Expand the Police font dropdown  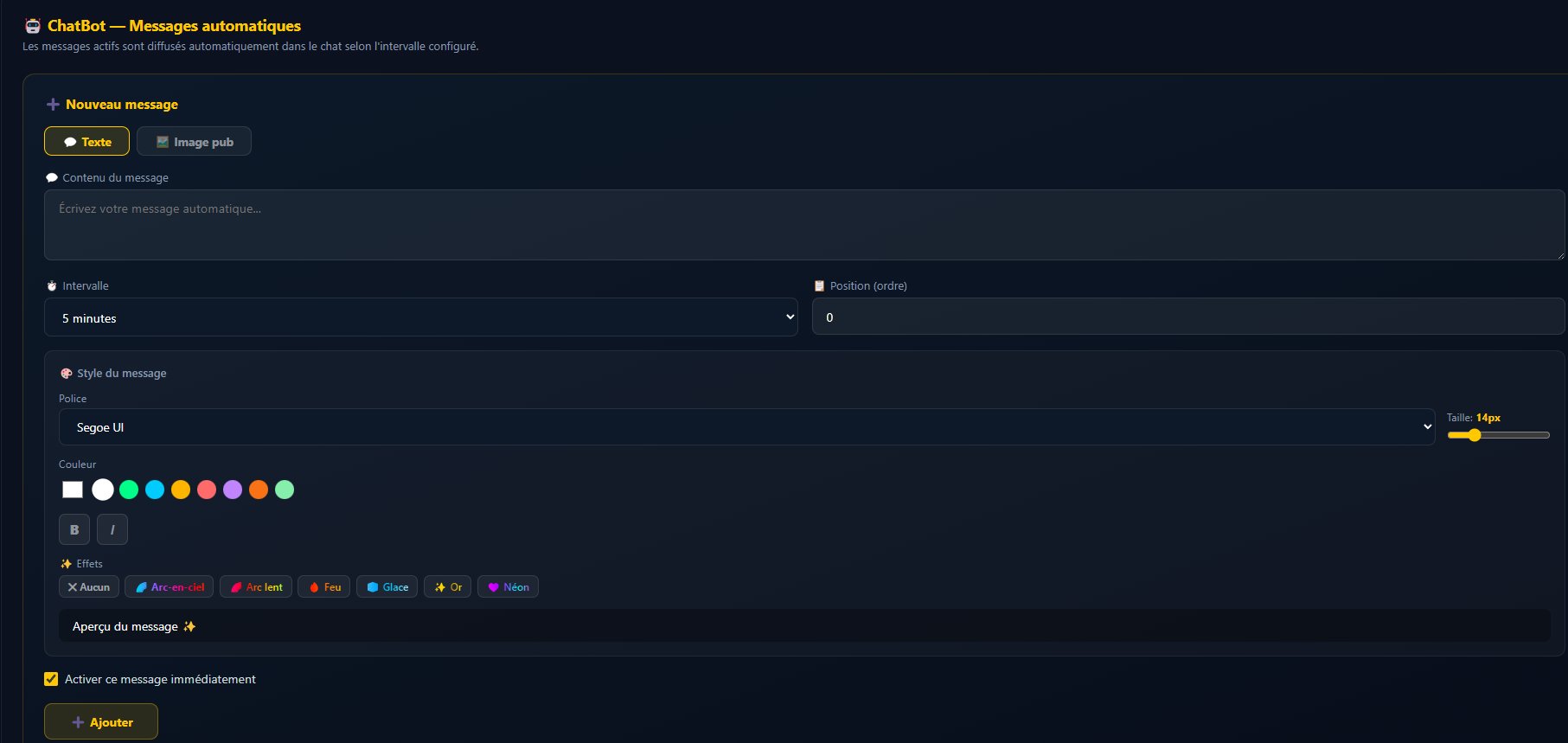click(x=746, y=427)
